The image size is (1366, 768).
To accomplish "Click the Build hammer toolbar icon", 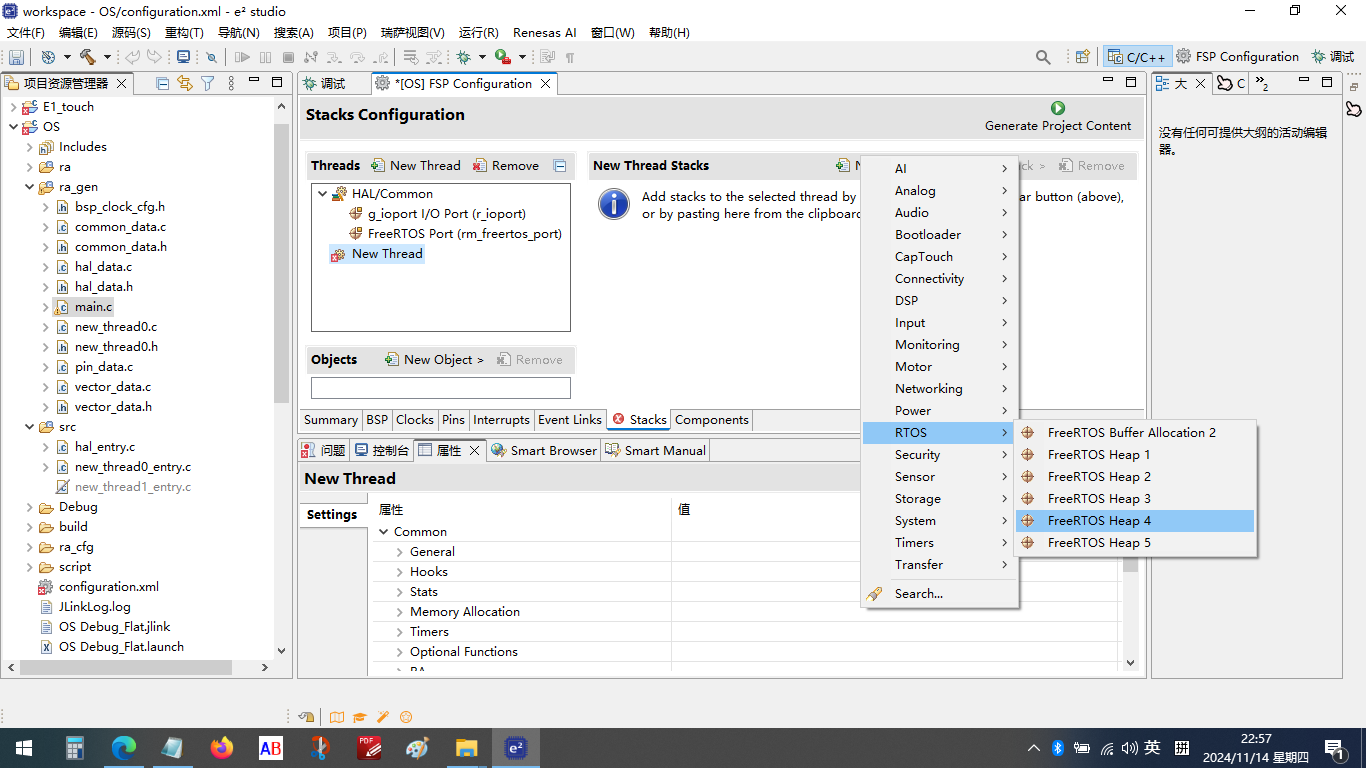I will (x=88, y=58).
